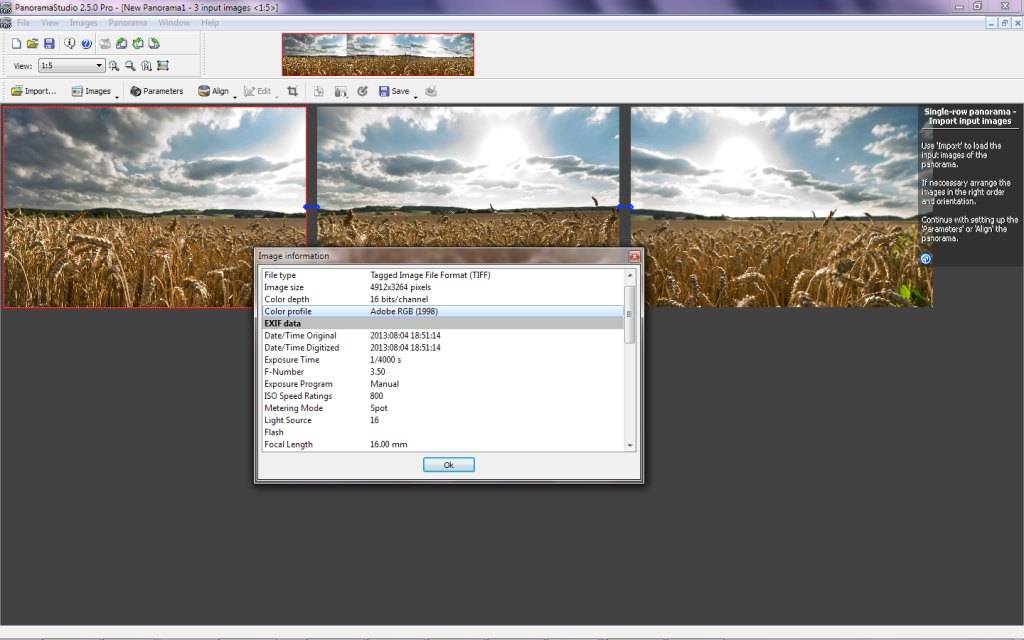Click the scroll down arrow in Image information list
1024x640 pixels.
[630, 445]
